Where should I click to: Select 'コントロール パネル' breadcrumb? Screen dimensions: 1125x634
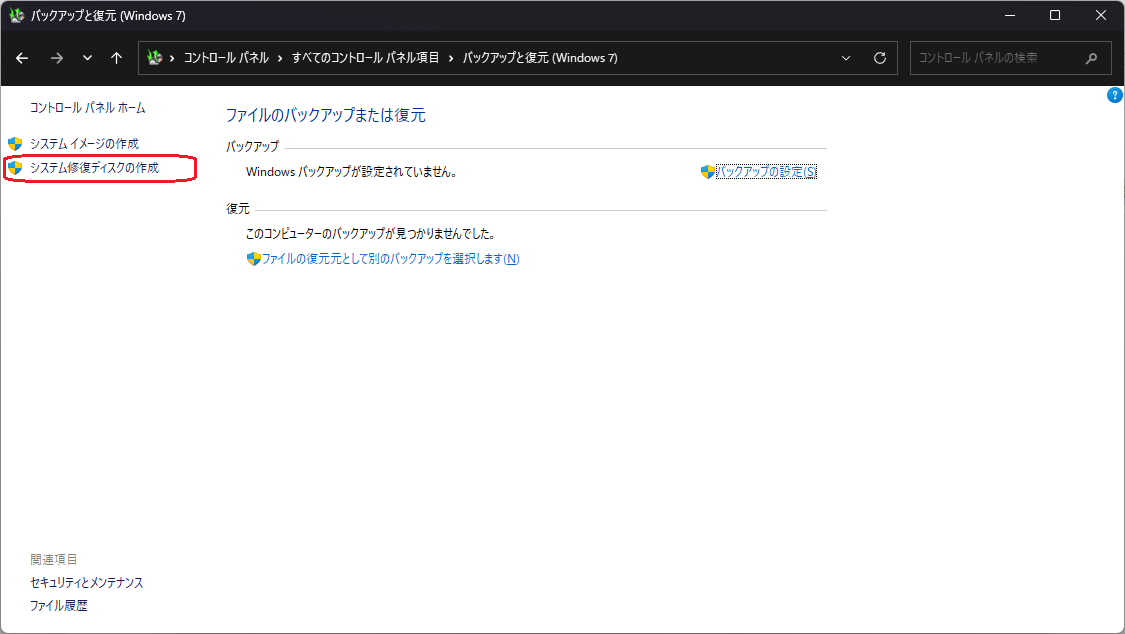coord(226,58)
